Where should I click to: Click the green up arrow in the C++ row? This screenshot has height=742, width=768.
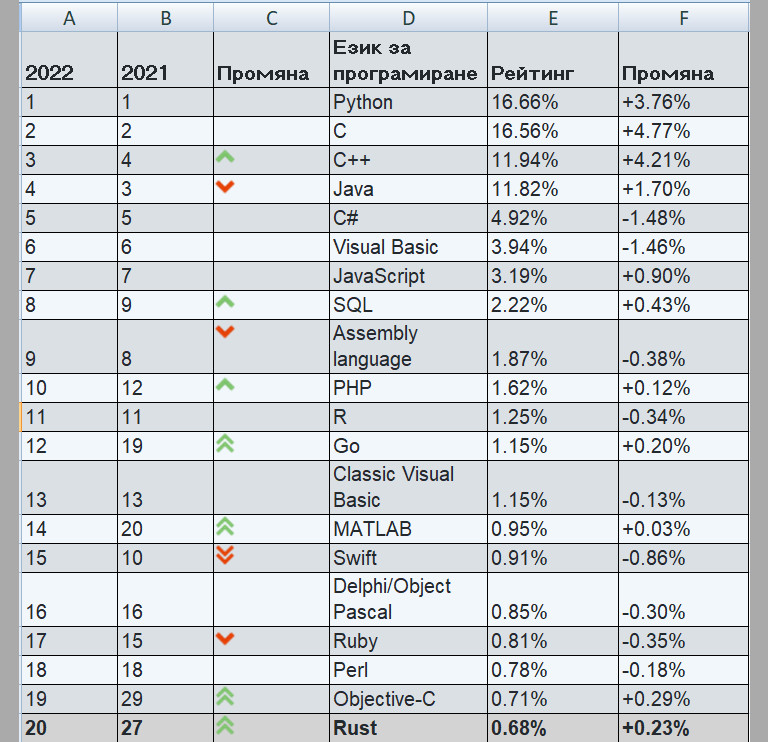pos(226,157)
